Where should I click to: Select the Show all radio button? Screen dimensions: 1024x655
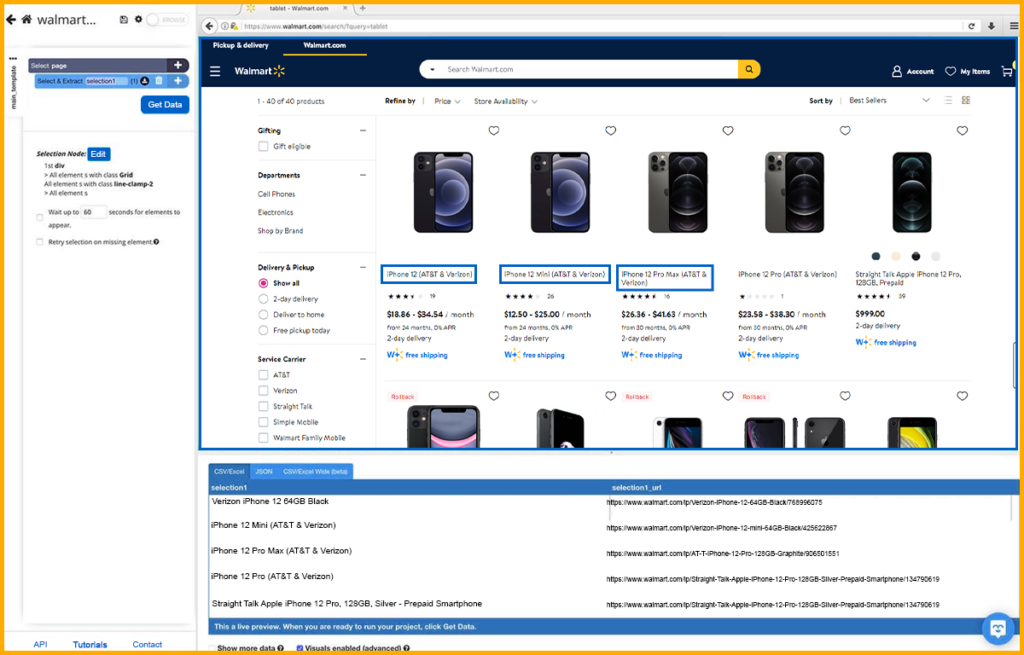263,283
